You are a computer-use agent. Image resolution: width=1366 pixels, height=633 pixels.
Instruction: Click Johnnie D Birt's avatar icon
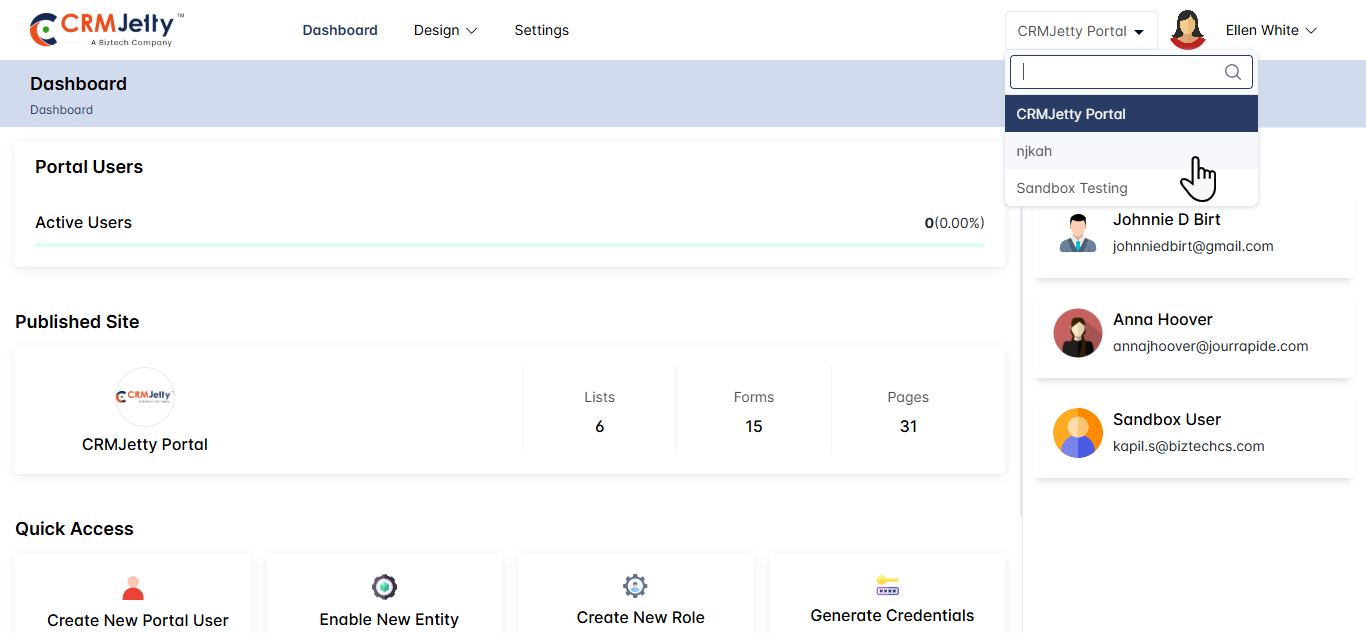[1077, 233]
